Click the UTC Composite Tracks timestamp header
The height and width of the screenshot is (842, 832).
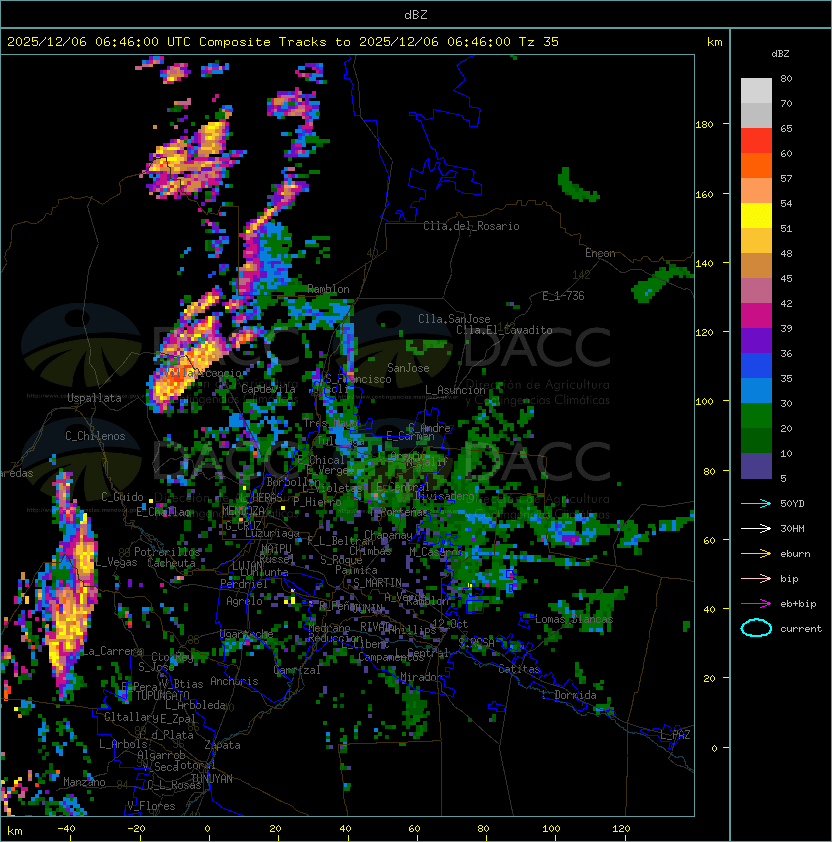283,42
